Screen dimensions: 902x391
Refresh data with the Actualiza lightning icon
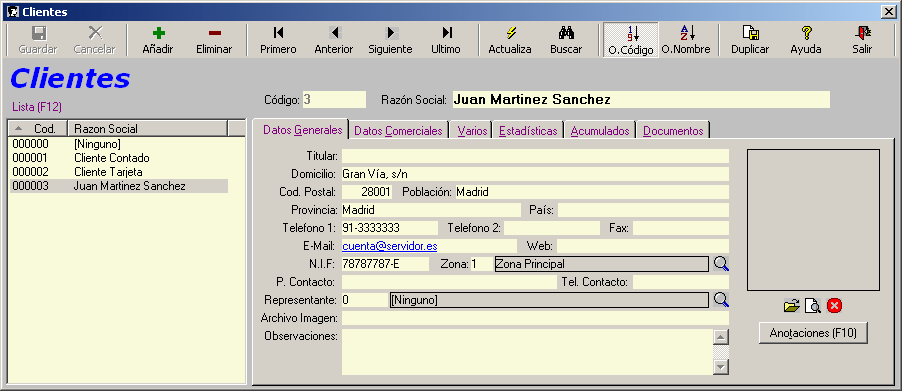tap(510, 33)
